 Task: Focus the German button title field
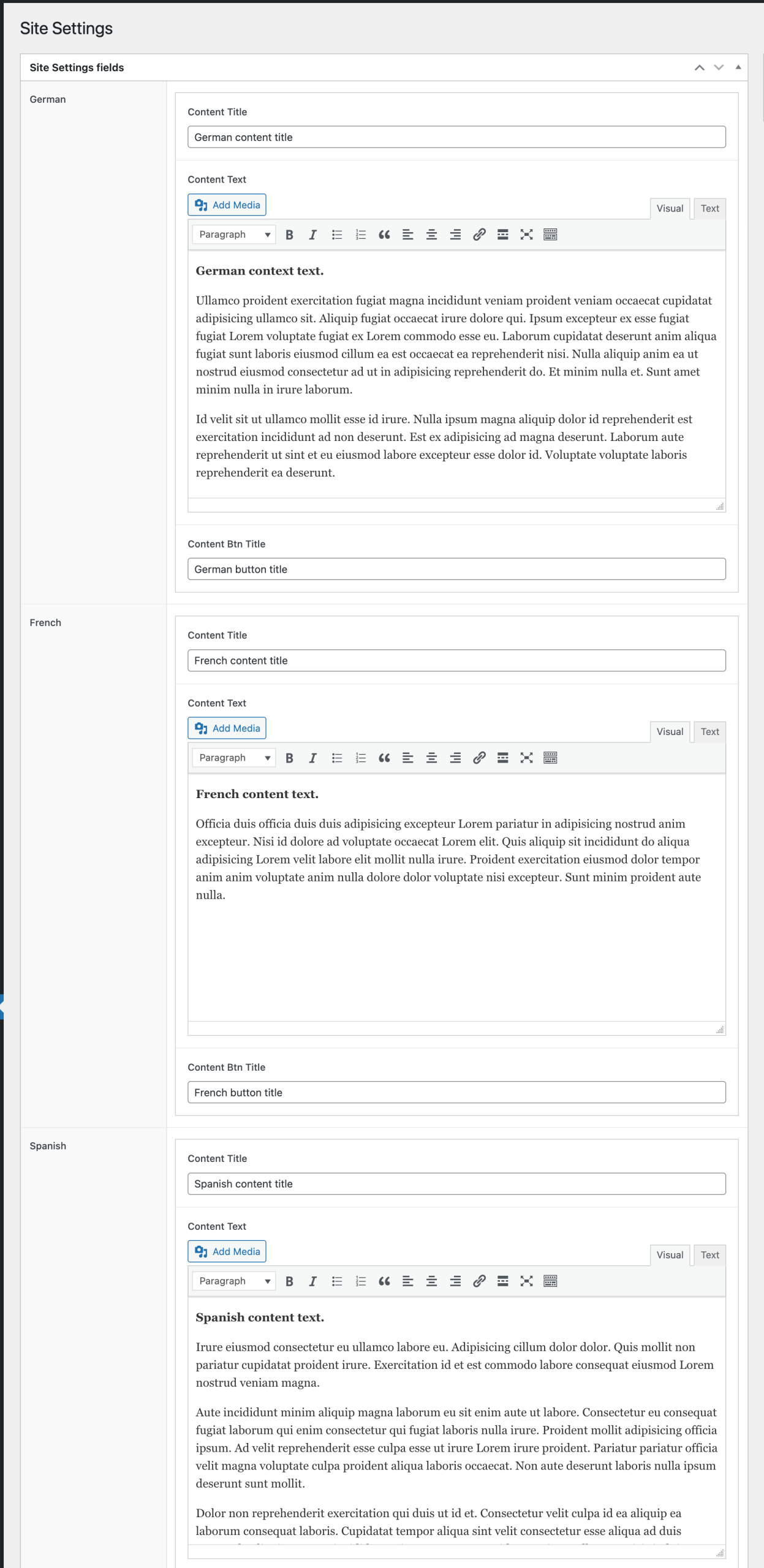[456, 569]
